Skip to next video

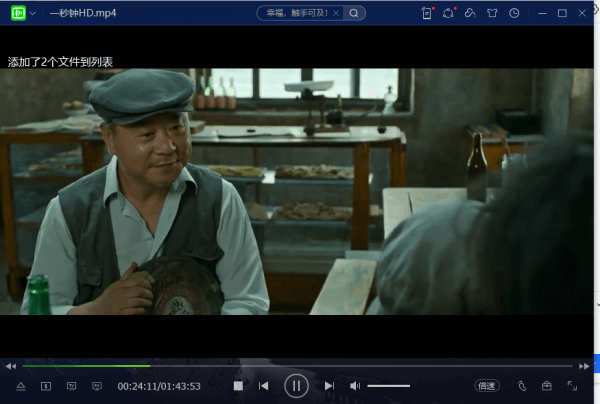[329, 386]
